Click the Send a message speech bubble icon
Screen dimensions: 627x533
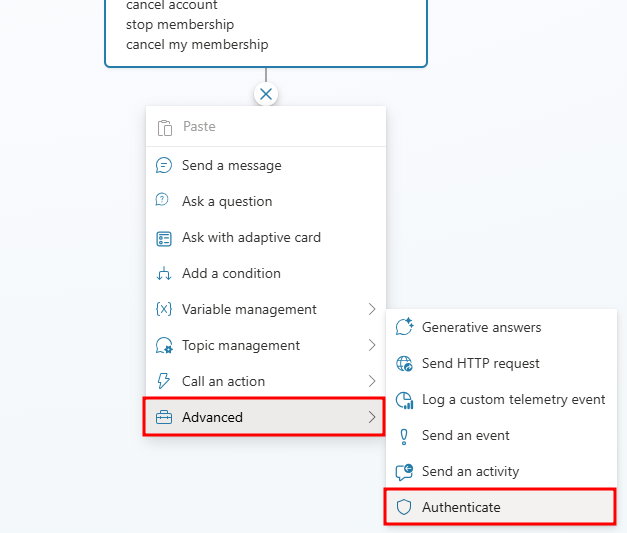pos(164,165)
